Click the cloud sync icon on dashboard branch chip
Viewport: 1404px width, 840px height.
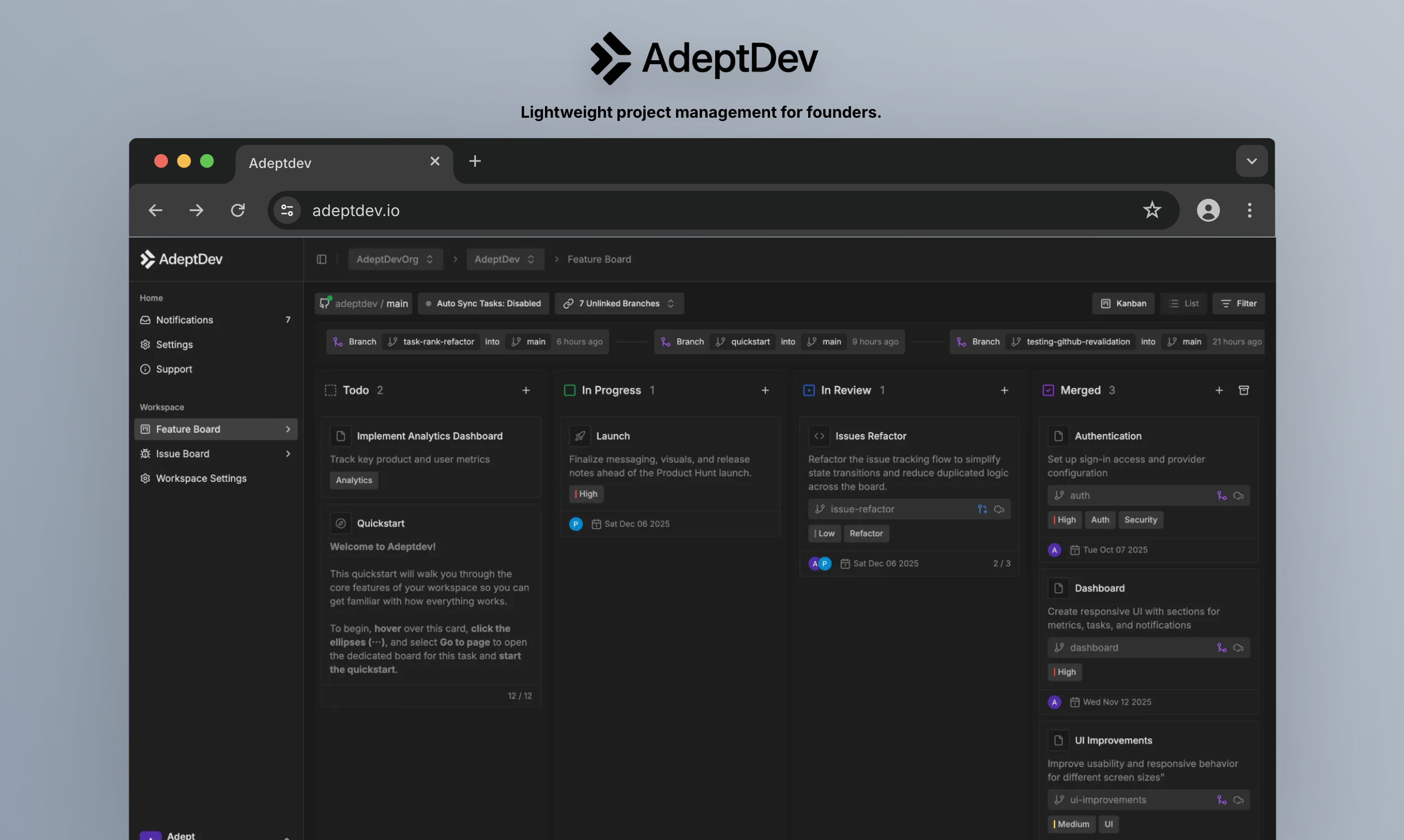(x=1238, y=647)
